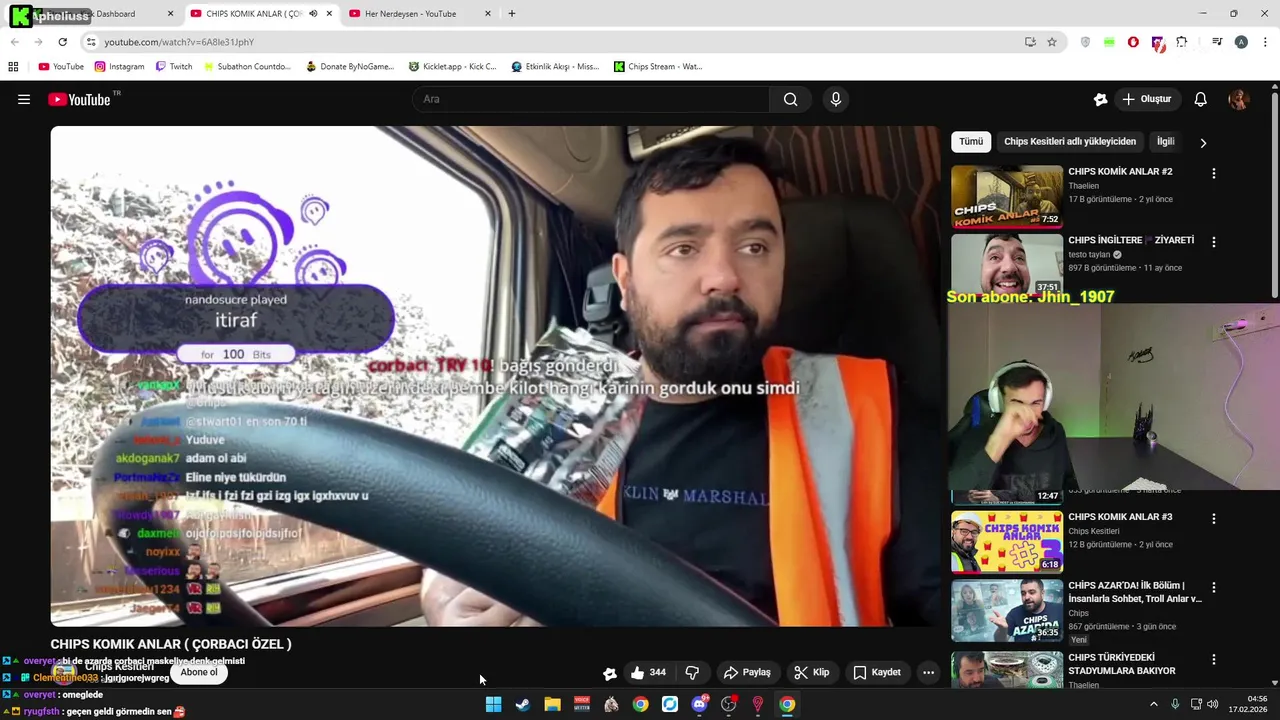The height and width of the screenshot is (720, 1280).
Task: Open the YouTube notifications bell
Action: click(x=1200, y=99)
